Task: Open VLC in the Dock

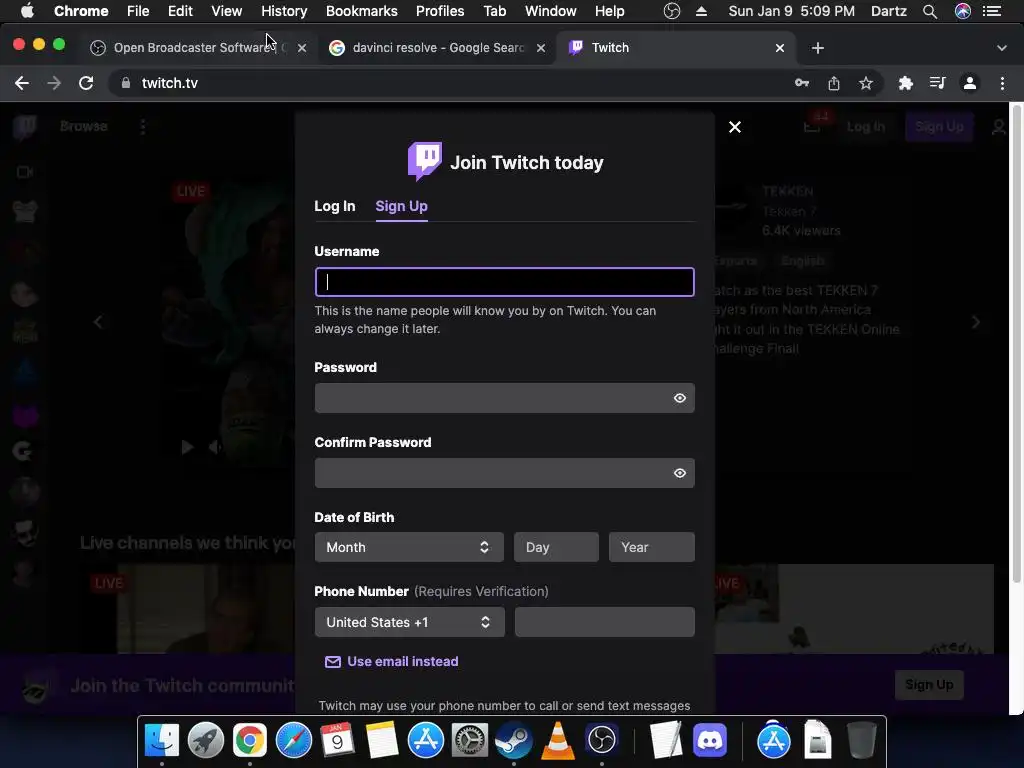Action: coord(558,741)
